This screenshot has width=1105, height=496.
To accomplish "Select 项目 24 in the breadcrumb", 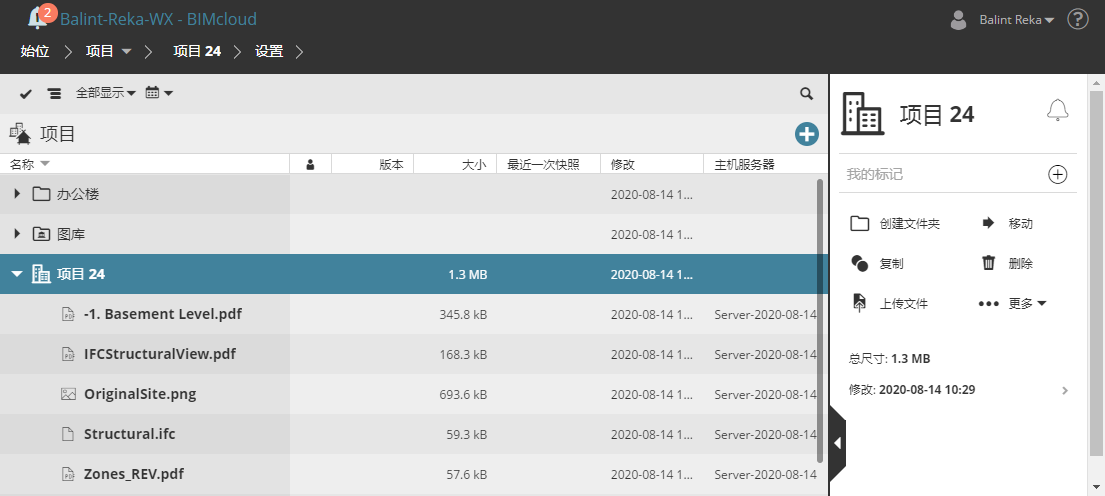I will point(197,51).
